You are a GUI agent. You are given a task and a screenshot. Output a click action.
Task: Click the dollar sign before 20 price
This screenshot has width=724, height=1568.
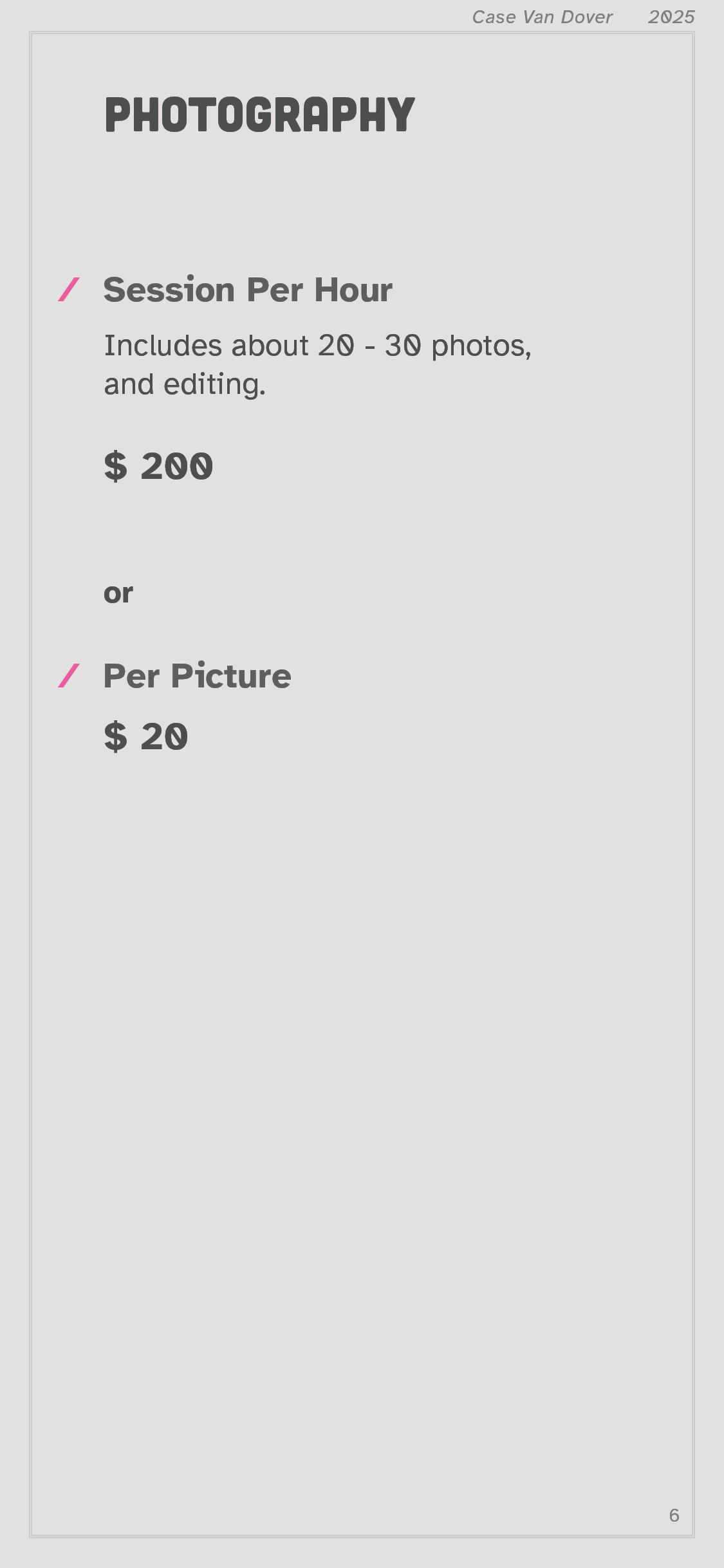(x=116, y=736)
